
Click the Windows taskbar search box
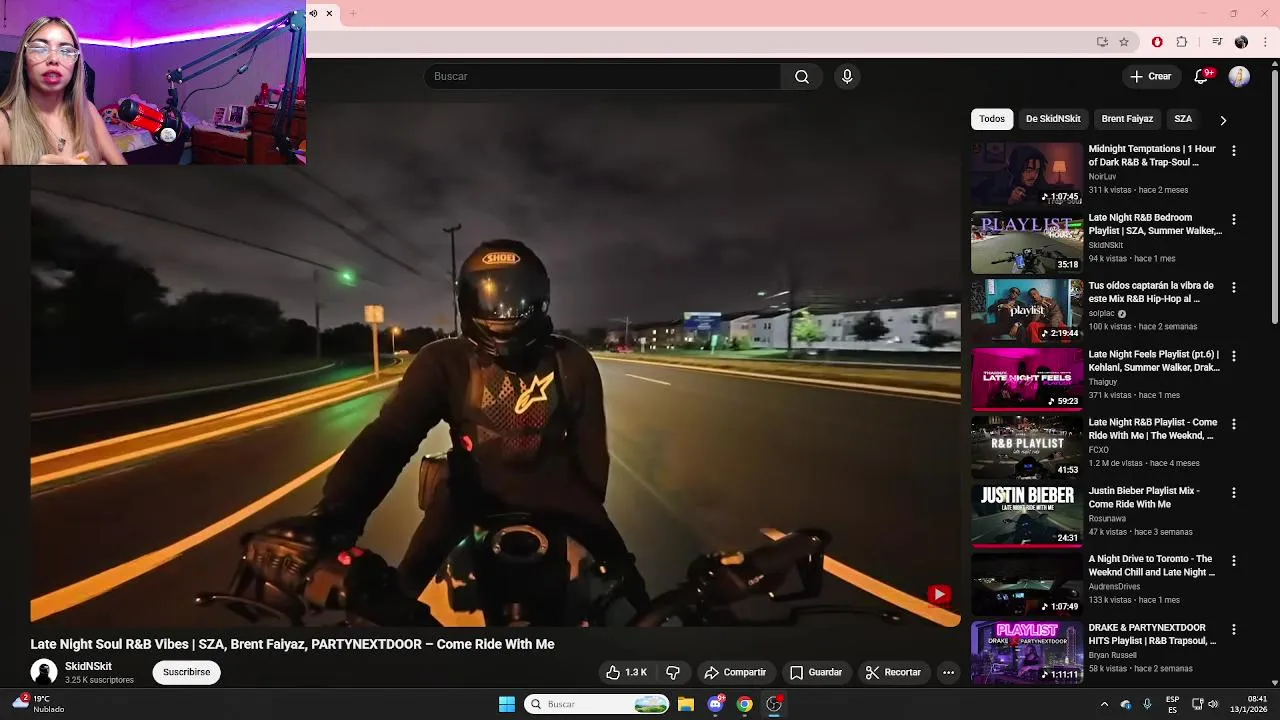point(597,704)
